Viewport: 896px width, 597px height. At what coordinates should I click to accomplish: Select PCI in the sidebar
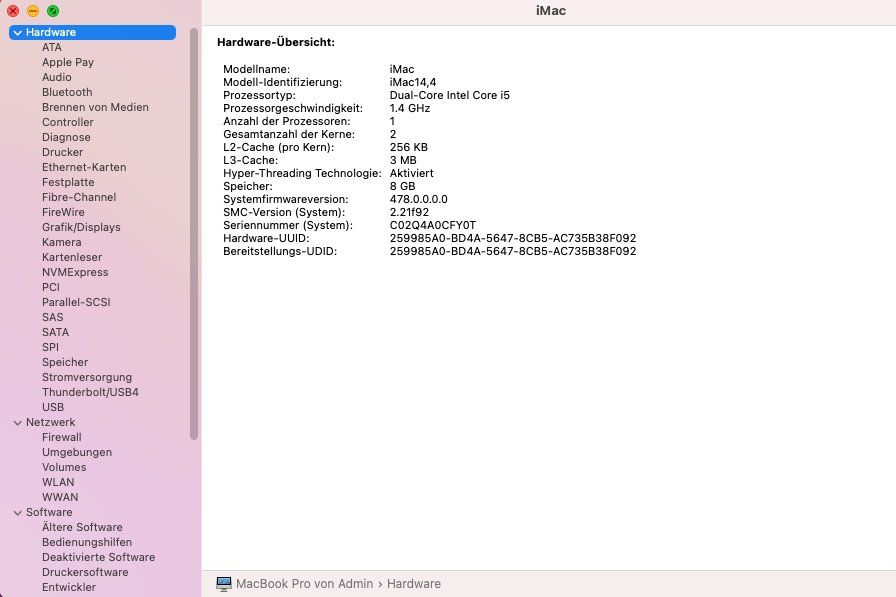point(50,287)
